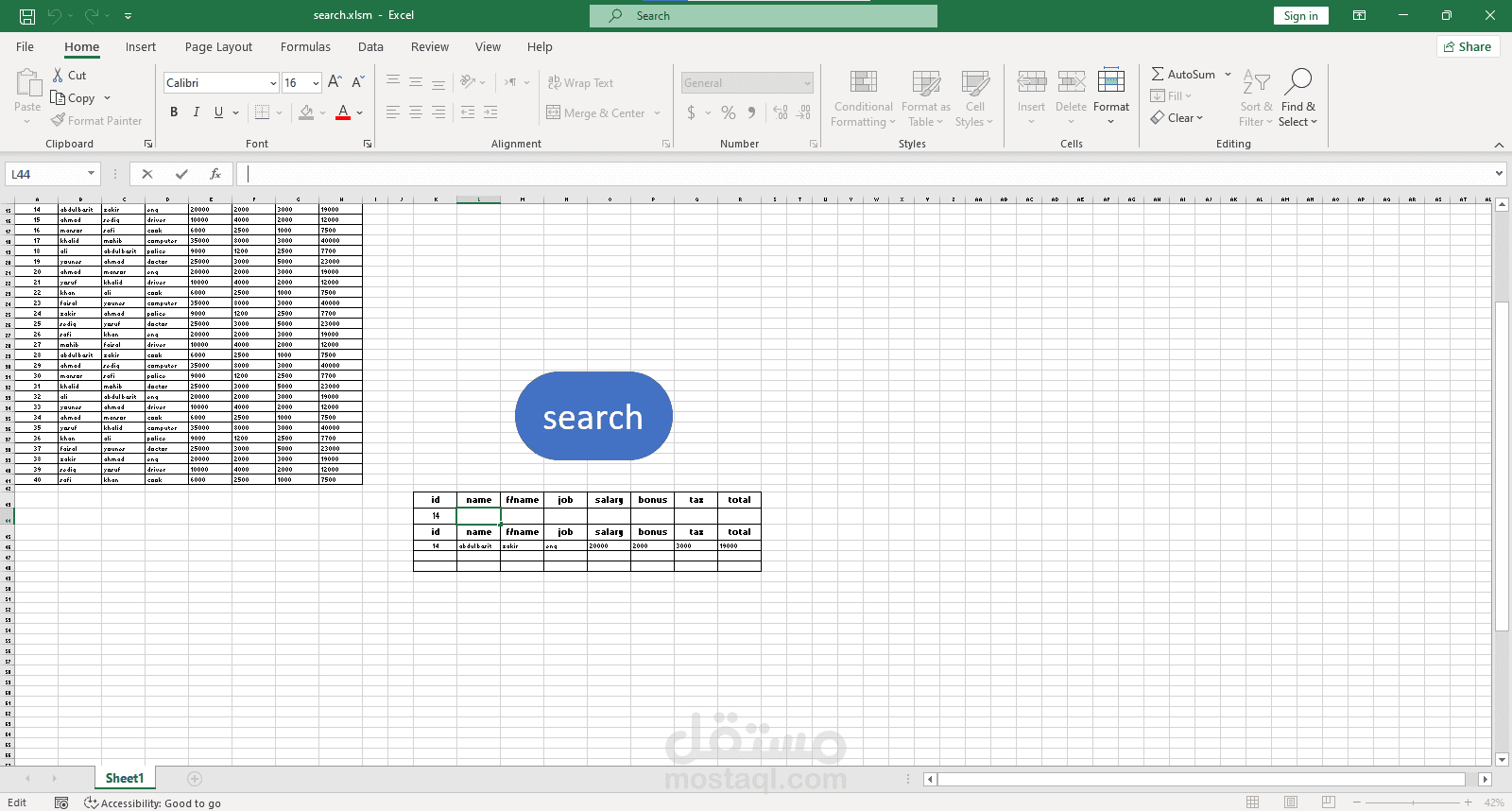Open the Fill Color dropdown arrow
This screenshot has height=811, width=1512.
click(x=323, y=112)
